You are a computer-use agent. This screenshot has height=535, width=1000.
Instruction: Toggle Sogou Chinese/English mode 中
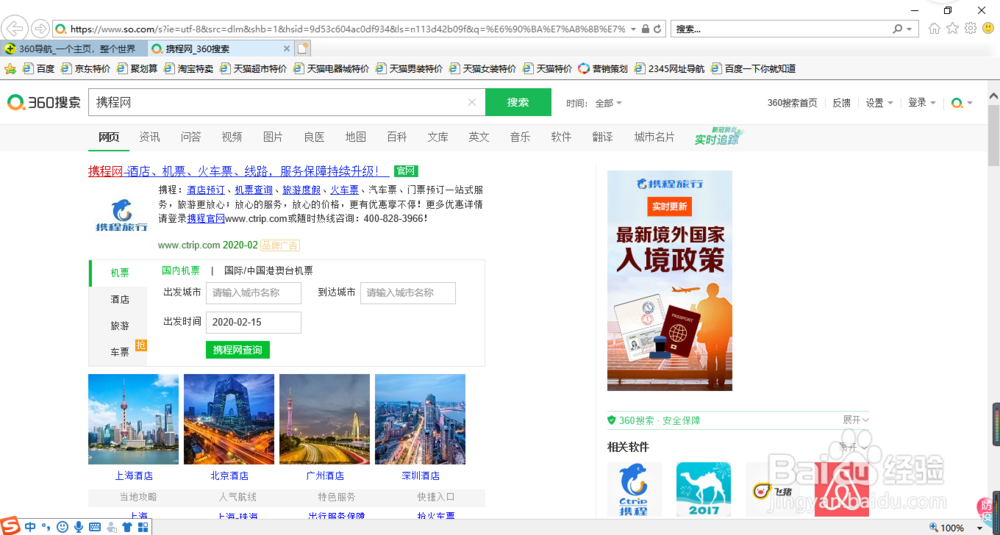point(30,527)
